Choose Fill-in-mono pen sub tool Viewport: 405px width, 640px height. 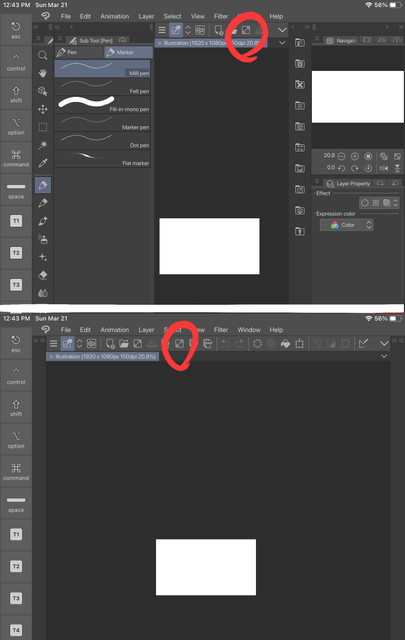[x=102, y=104]
